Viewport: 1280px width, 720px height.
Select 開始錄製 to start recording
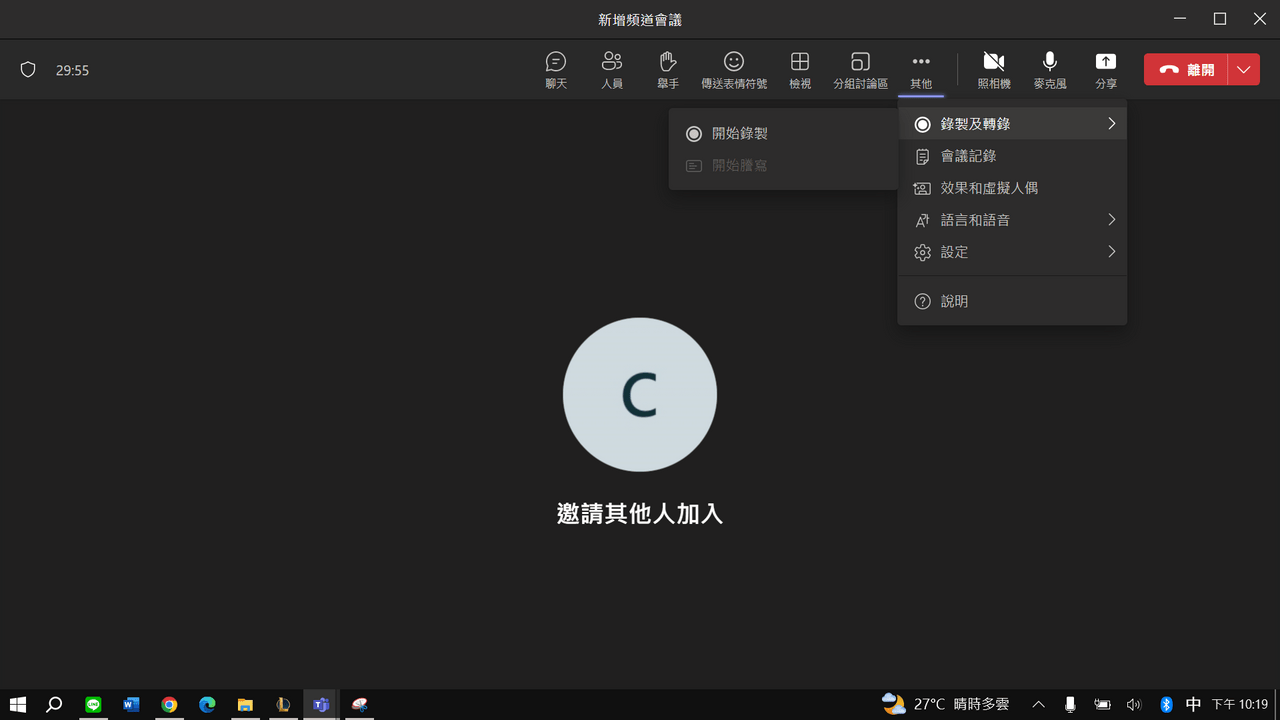(740, 133)
